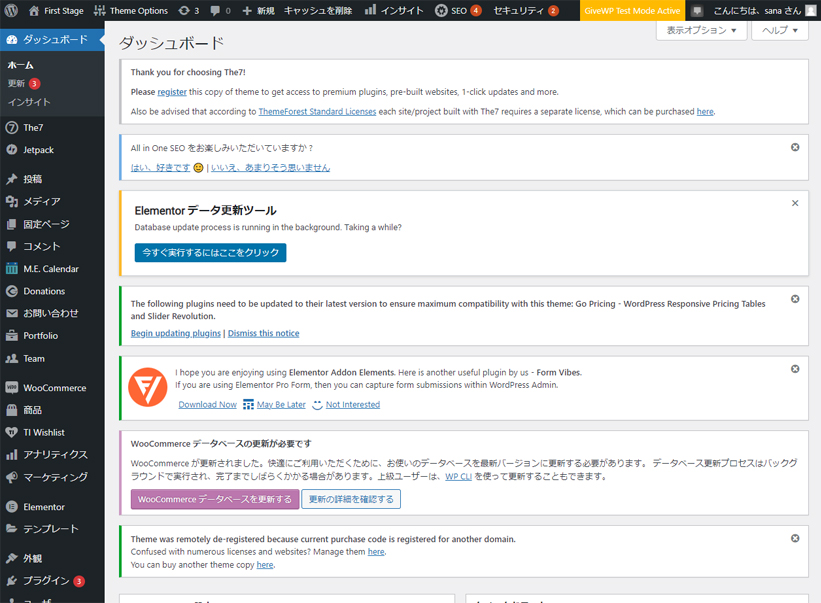Open Jetpack from the sidebar
821x603 pixels.
pyautogui.click(x=38, y=150)
